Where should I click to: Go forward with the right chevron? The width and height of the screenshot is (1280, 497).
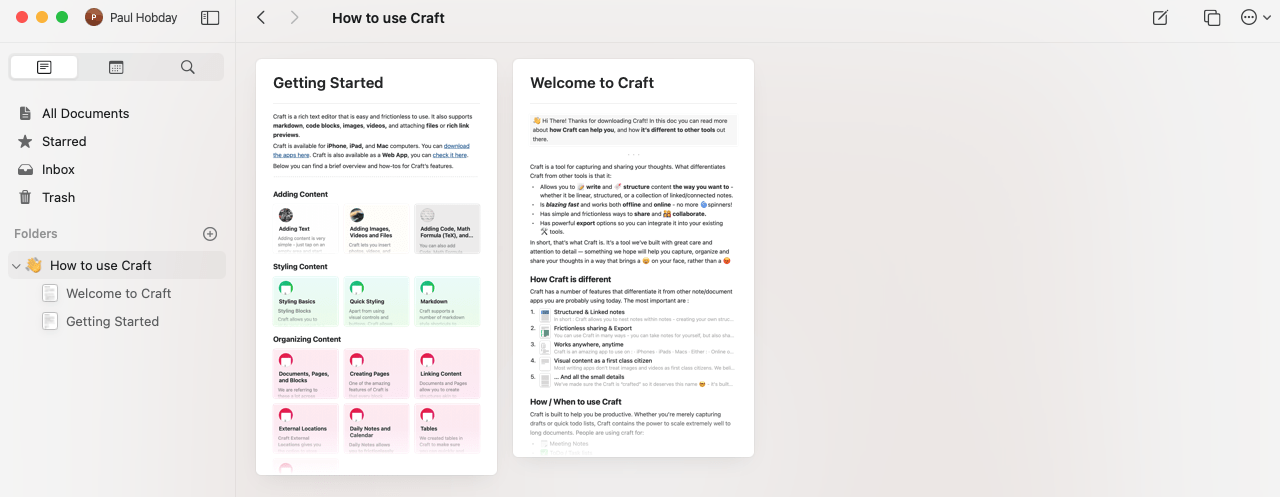pos(294,17)
